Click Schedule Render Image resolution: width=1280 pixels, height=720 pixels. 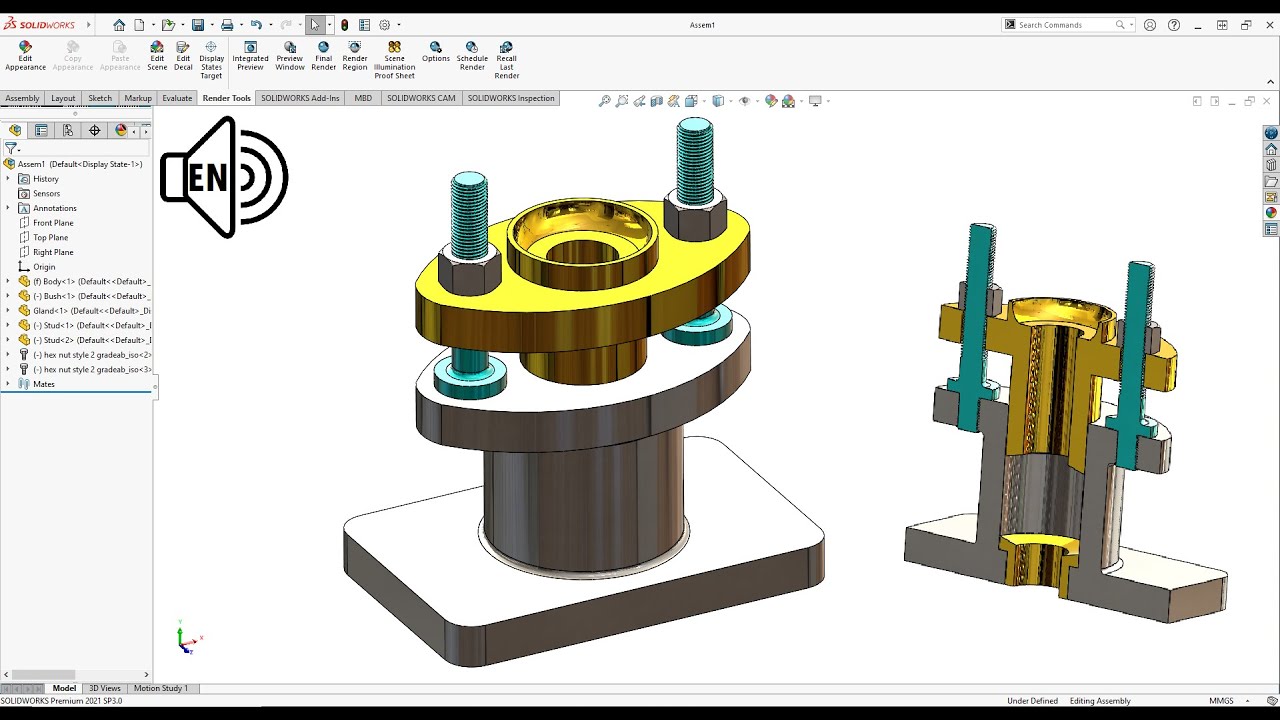(x=472, y=57)
